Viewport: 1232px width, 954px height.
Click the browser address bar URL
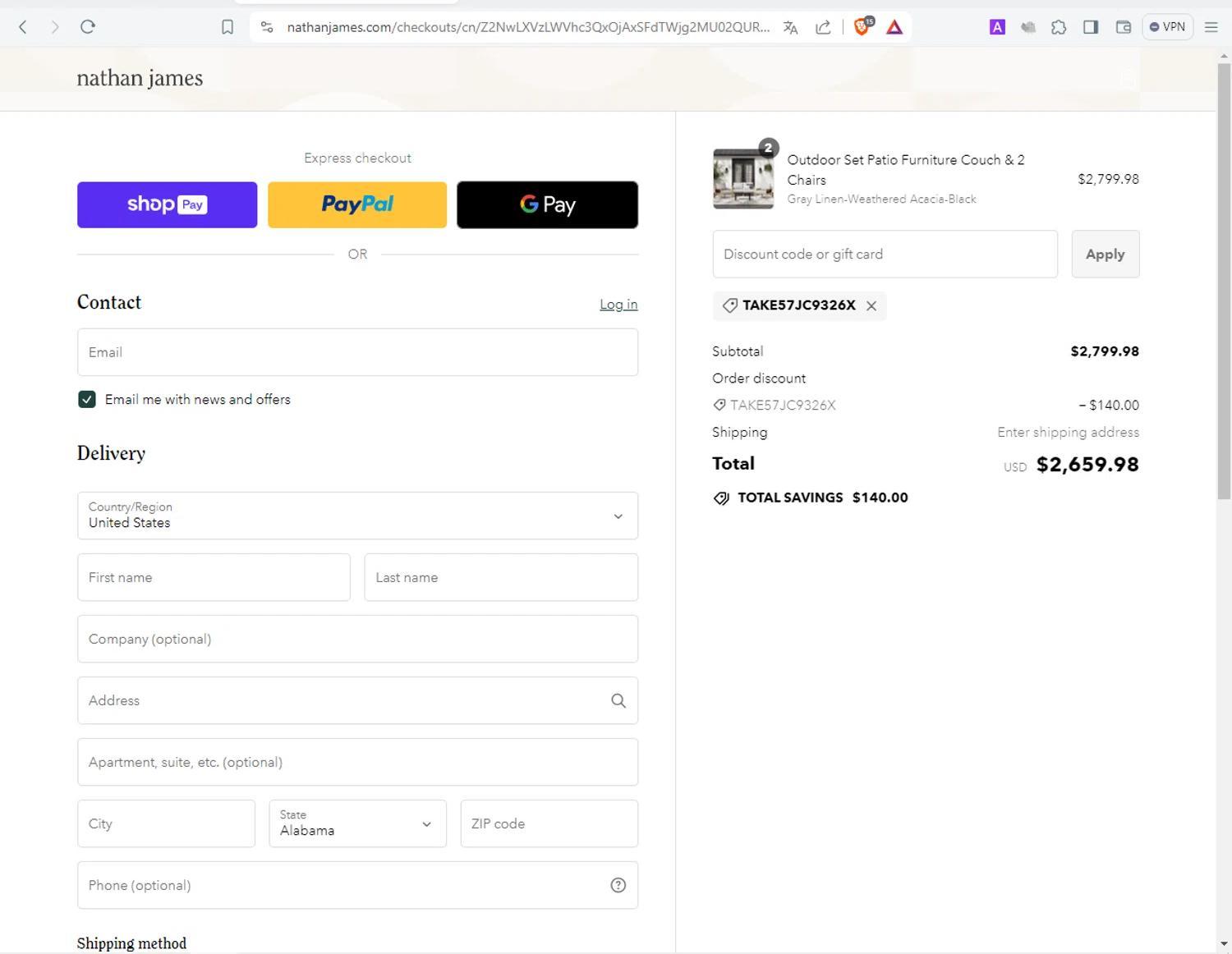pos(528,27)
